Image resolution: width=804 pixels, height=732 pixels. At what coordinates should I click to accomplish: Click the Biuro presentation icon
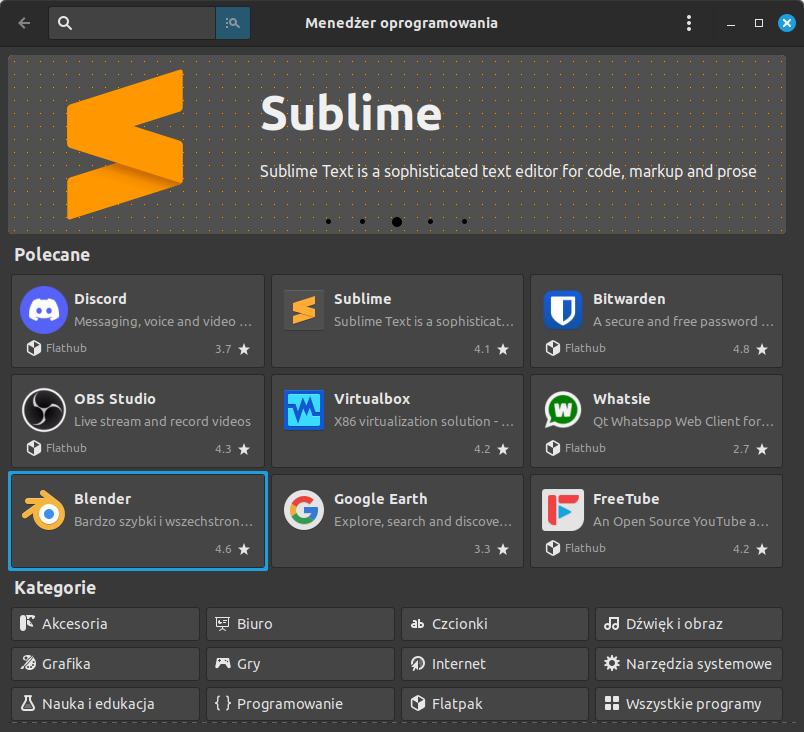pyautogui.click(x=222, y=623)
